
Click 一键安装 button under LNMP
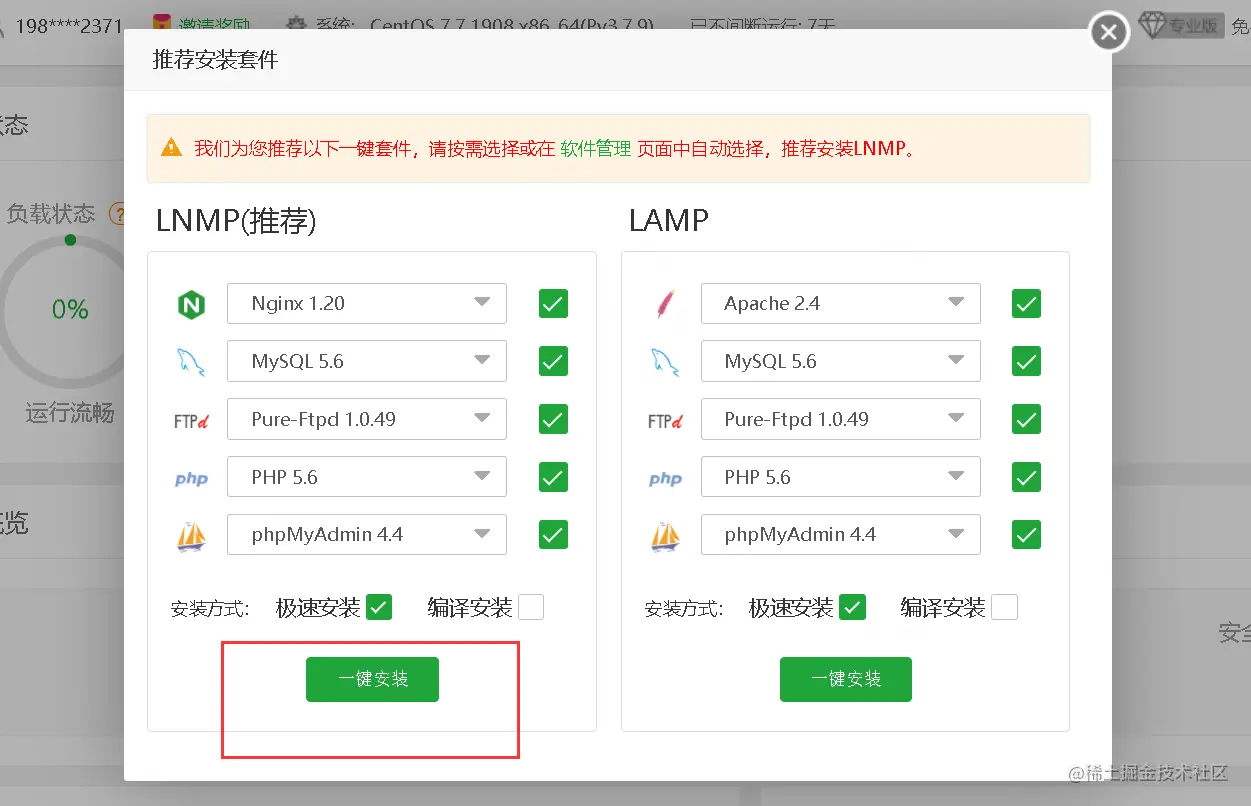point(372,679)
